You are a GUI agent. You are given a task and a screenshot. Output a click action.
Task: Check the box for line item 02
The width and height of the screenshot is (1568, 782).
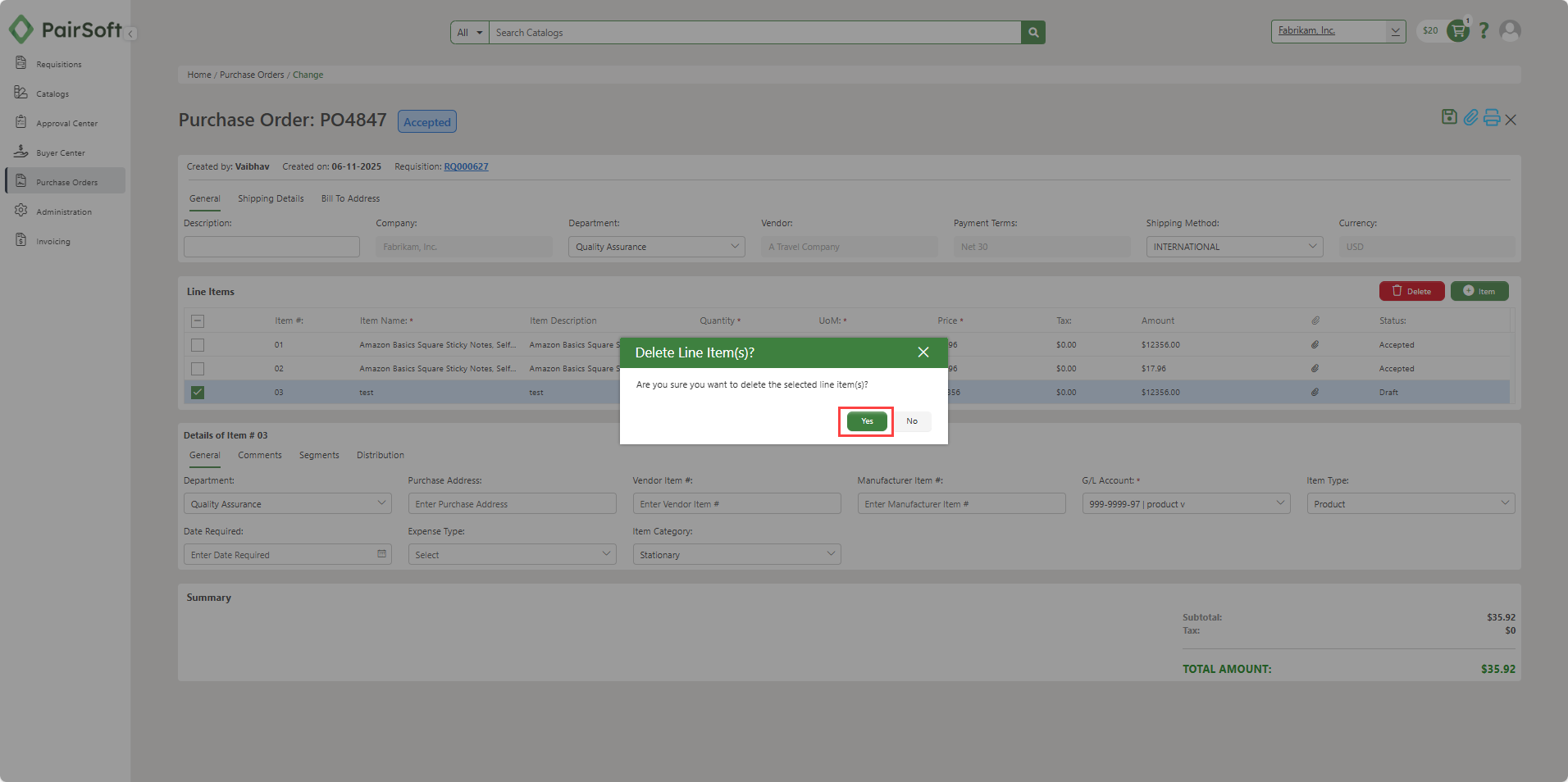198,369
